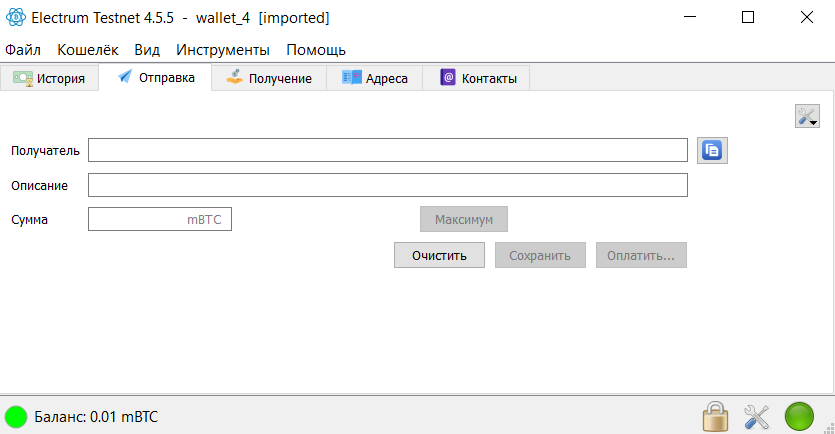Click the Баланс: 0.01 mBTC text
Screen dimensions: 835x434
click(96, 417)
